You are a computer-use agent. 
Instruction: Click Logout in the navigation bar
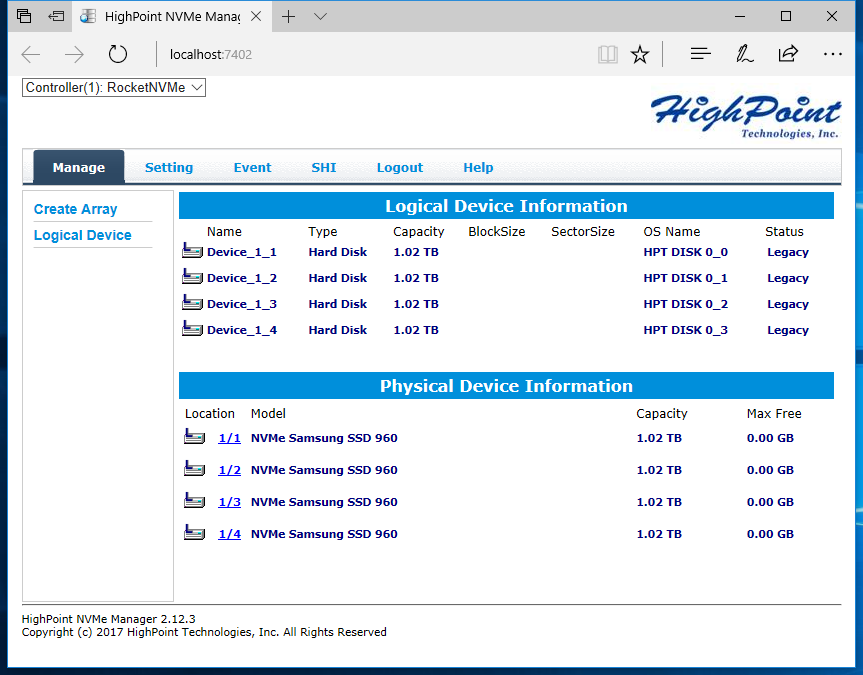coord(400,167)
